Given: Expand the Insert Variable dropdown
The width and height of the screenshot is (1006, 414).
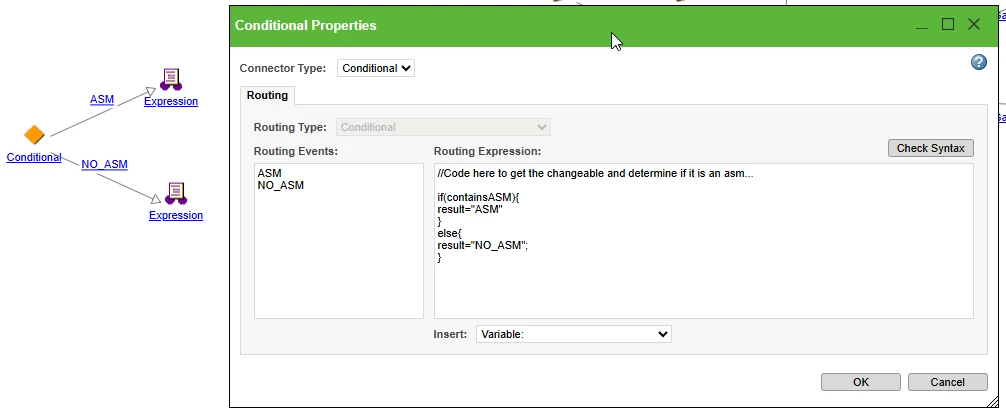Looking at the screenshot, I should point(574,334).
